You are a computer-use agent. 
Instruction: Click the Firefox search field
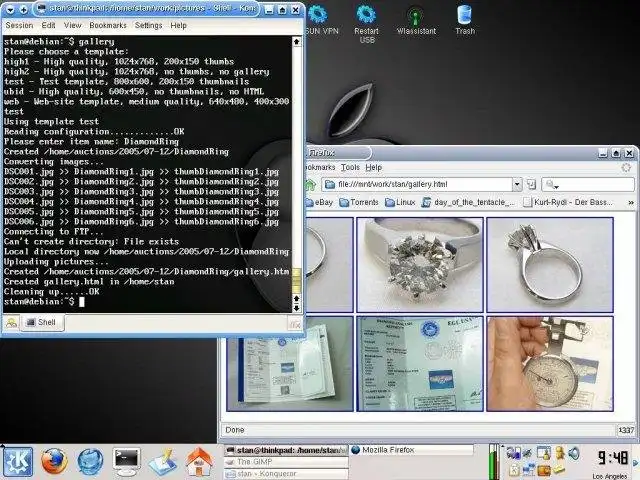click(x=588, y=184)
